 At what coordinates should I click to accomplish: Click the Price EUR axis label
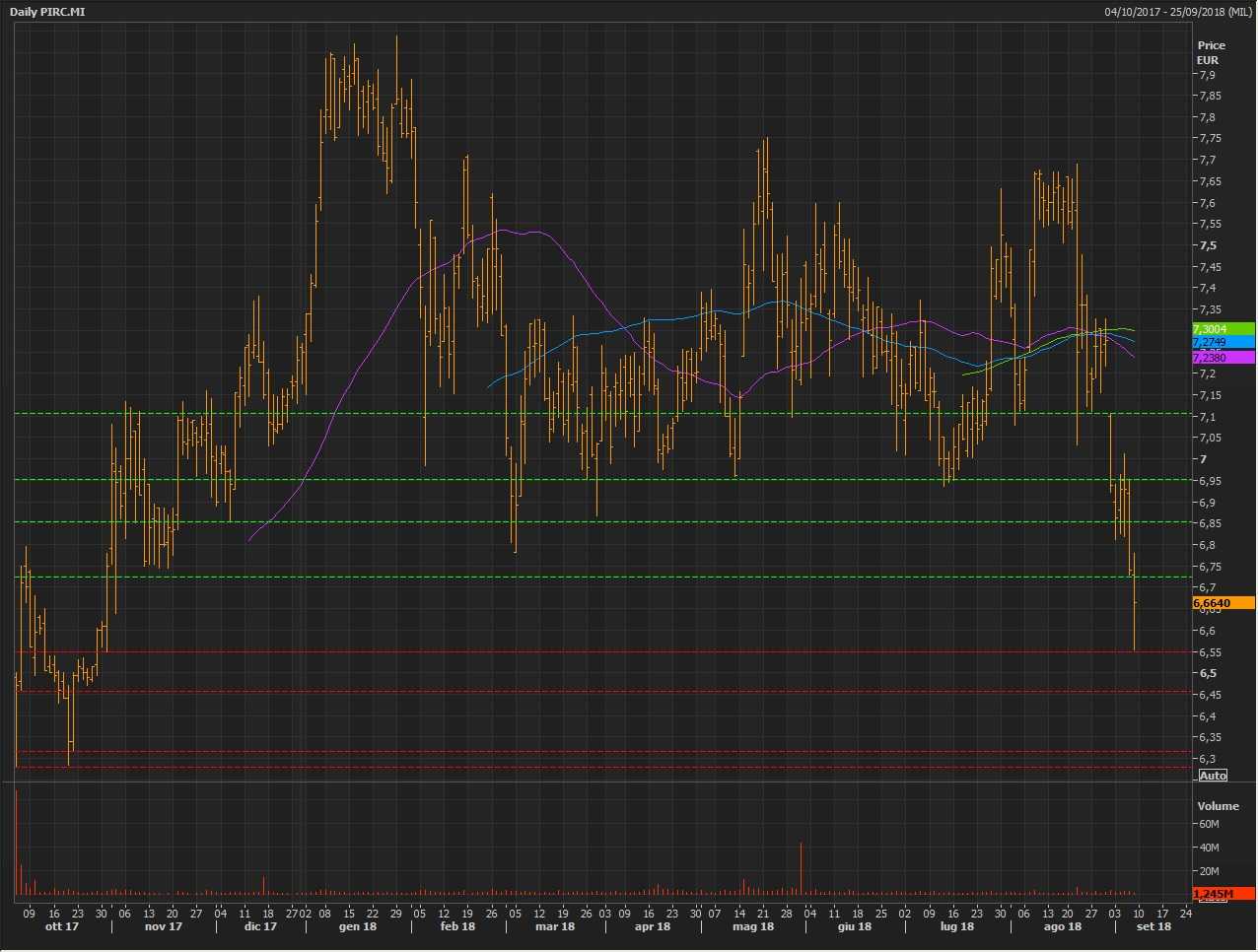coord(1211,52)
